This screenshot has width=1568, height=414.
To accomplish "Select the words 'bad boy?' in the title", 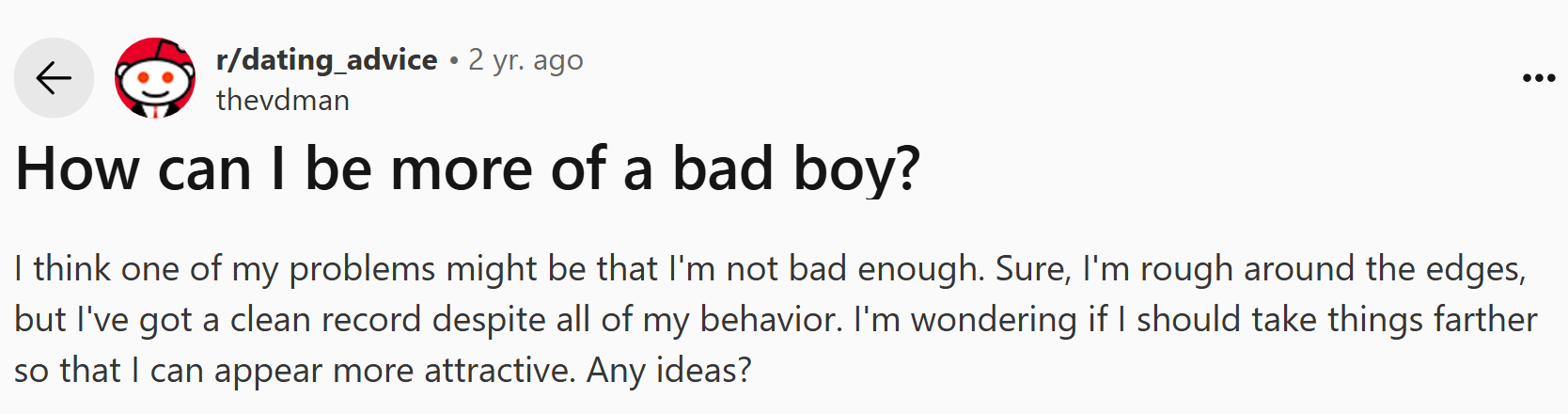I will coord(796,169).
